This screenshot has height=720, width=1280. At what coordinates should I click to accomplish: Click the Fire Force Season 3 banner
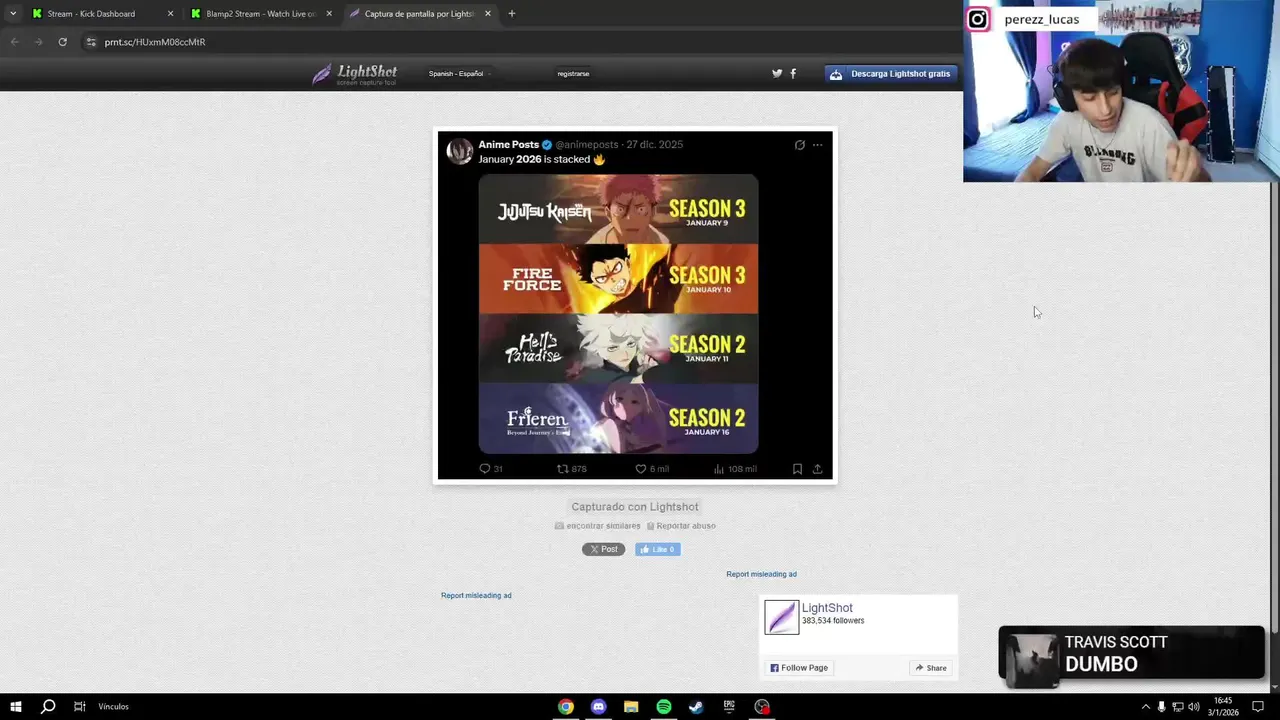pyautogui.click(x=618, y=279)
